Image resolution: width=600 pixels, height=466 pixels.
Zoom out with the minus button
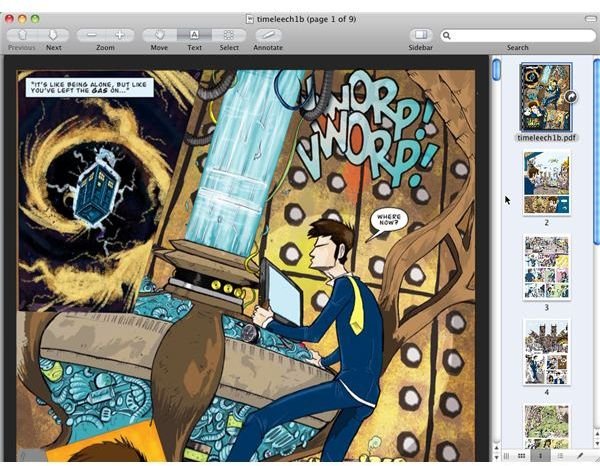click(x=91, y=35)
